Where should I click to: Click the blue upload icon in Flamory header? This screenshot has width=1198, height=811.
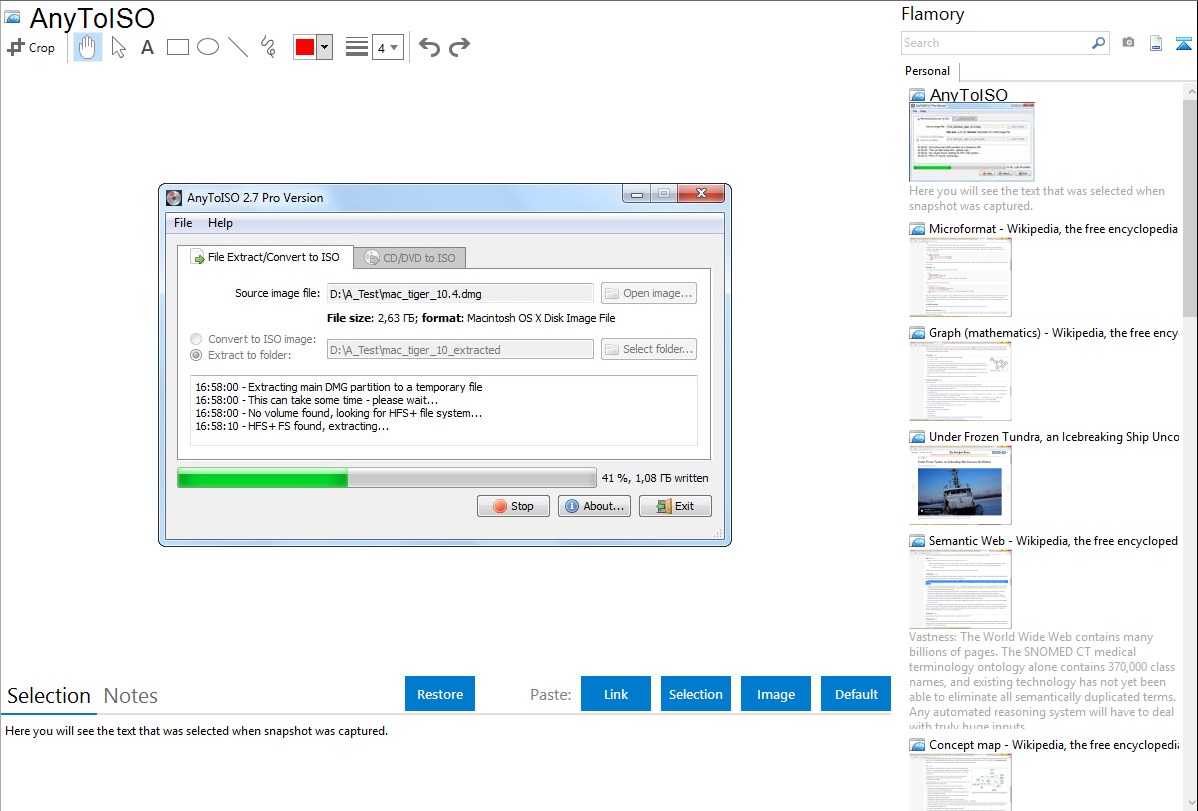tap(1183, 43)
